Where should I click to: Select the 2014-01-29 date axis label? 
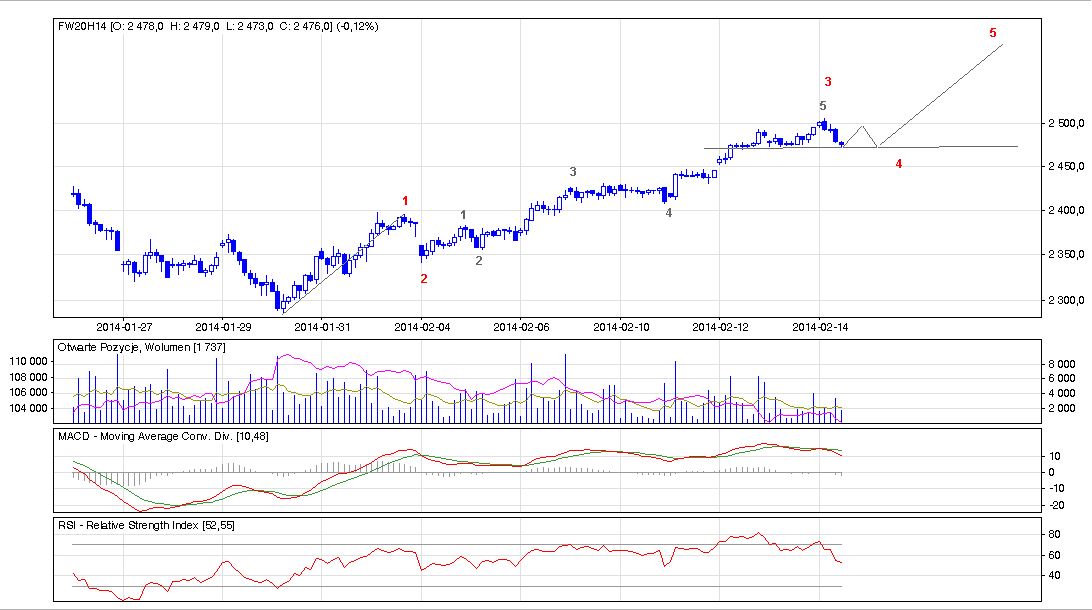coord(223,327)
